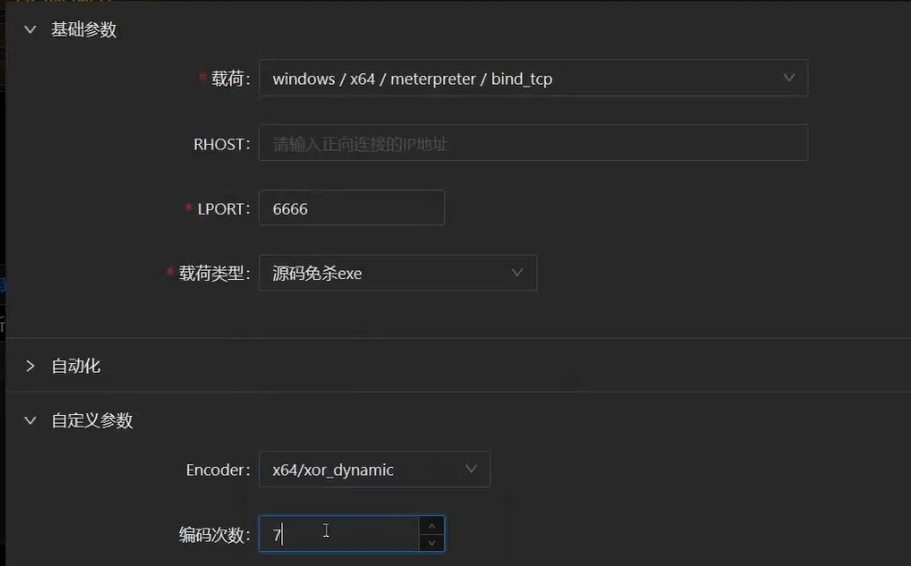Click the RHOST field label
Screen dimensions: 911x566
coord(221,144)
